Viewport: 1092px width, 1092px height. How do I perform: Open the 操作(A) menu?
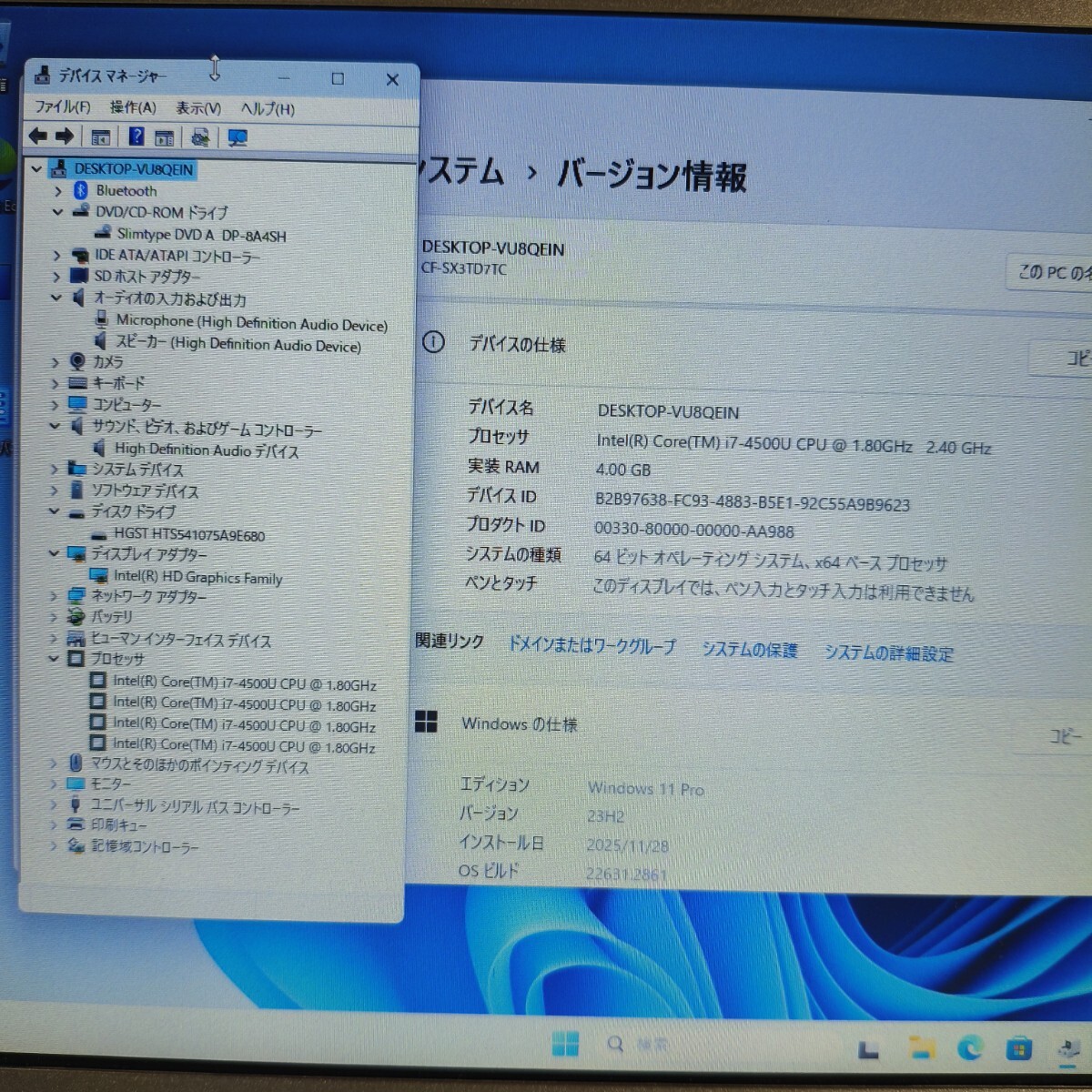coord(133,107)
